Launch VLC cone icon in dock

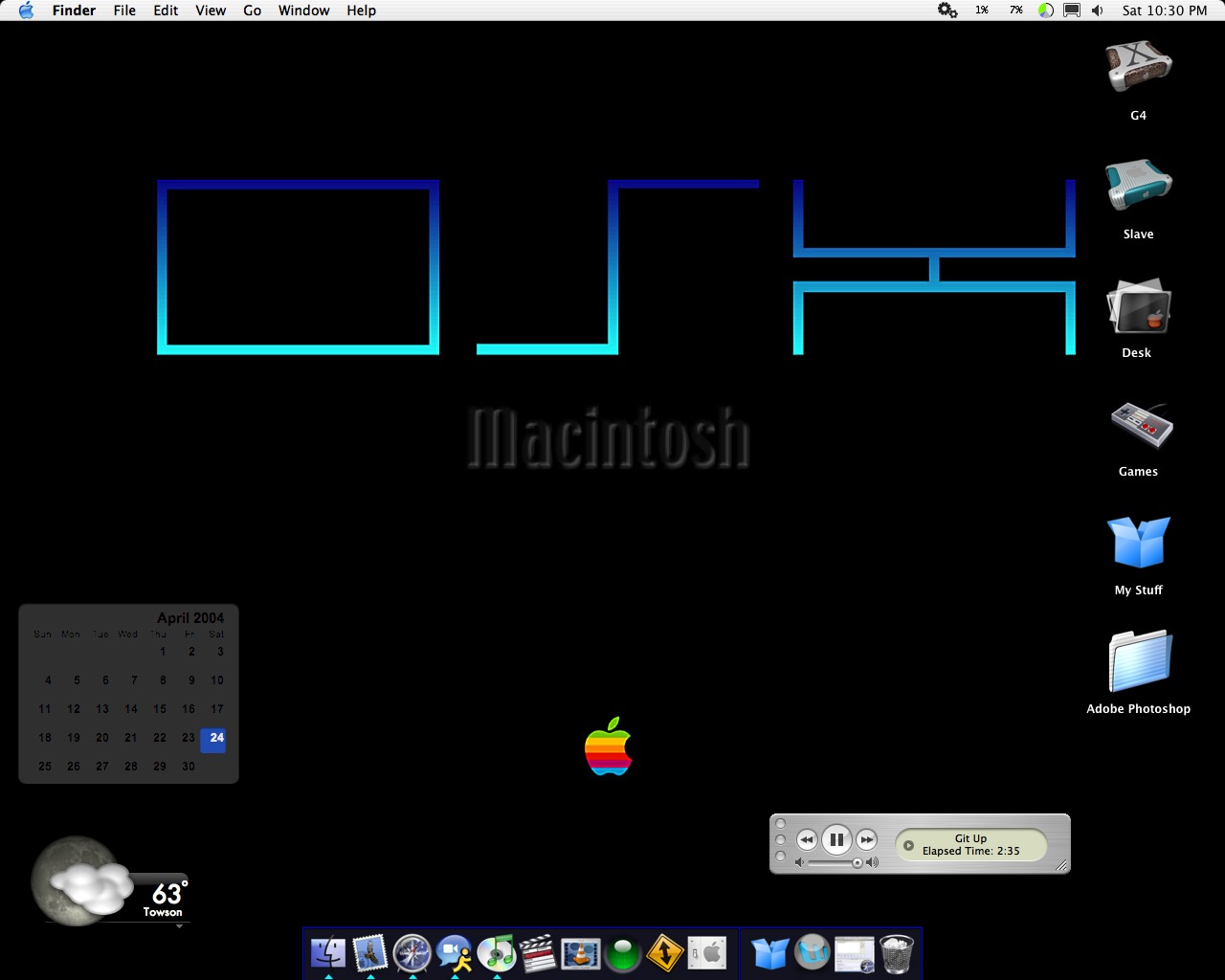tap(580, 953)
